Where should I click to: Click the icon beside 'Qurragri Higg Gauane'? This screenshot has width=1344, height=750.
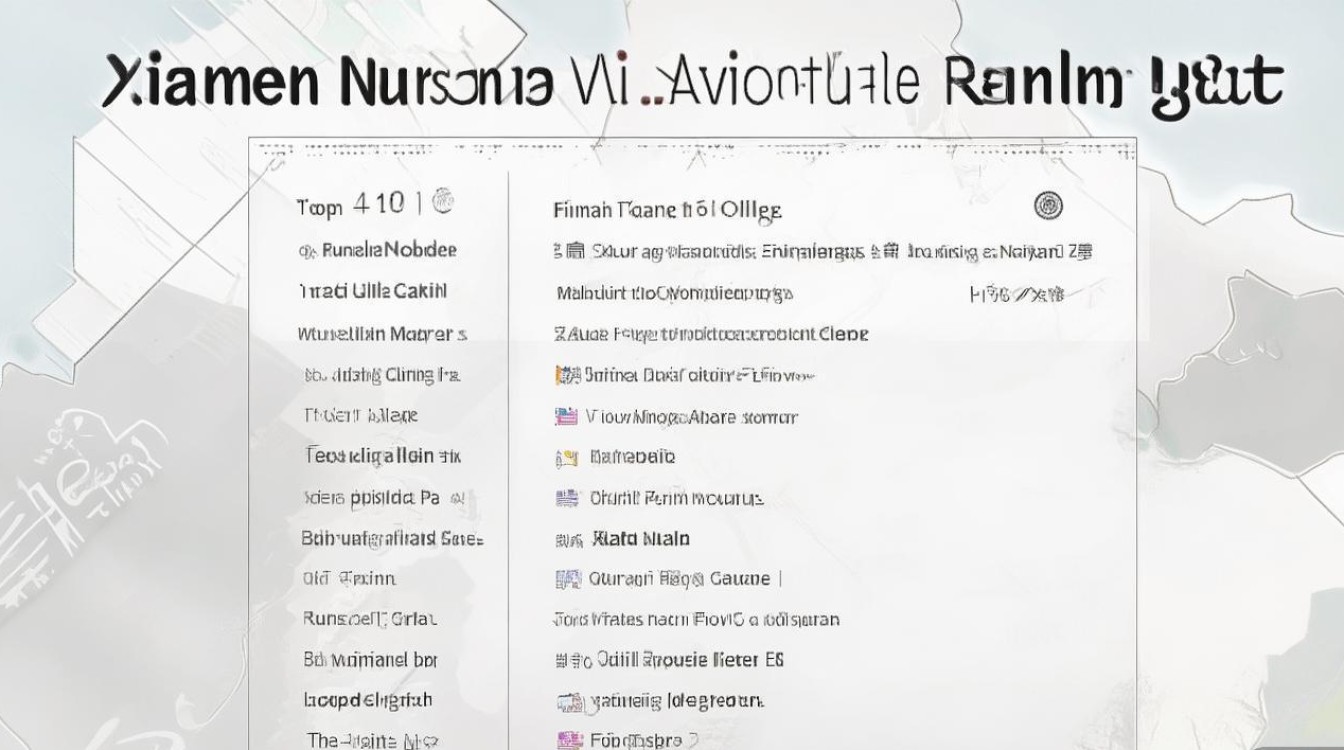tap(567, 579)
